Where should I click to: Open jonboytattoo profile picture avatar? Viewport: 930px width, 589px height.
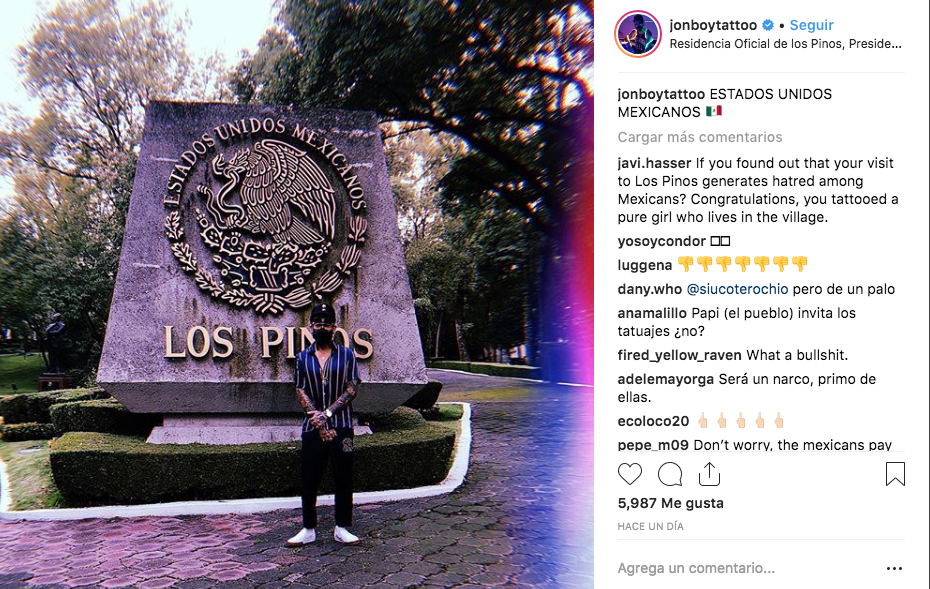coord(638,34)
